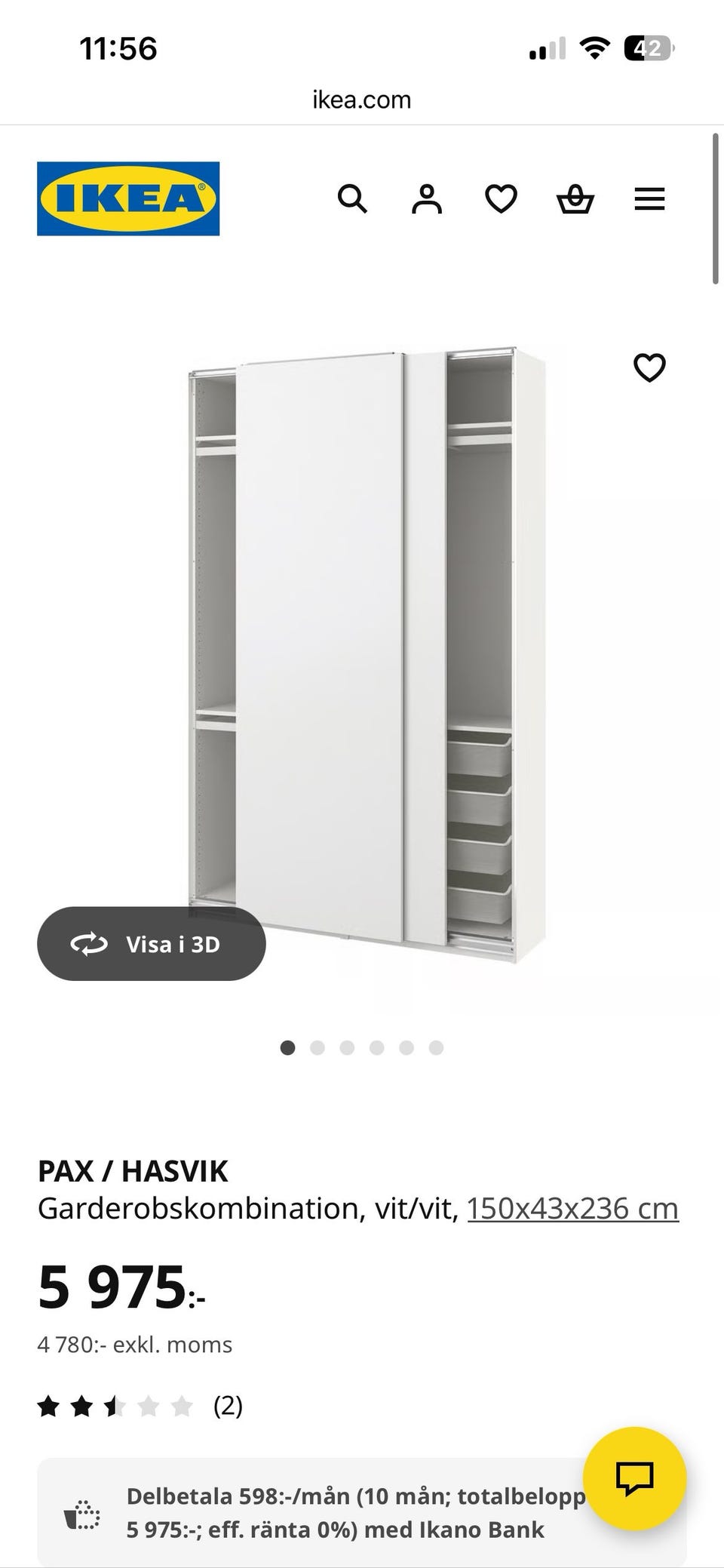Jump to the last carousel dot

click(x=436, y=1047)
